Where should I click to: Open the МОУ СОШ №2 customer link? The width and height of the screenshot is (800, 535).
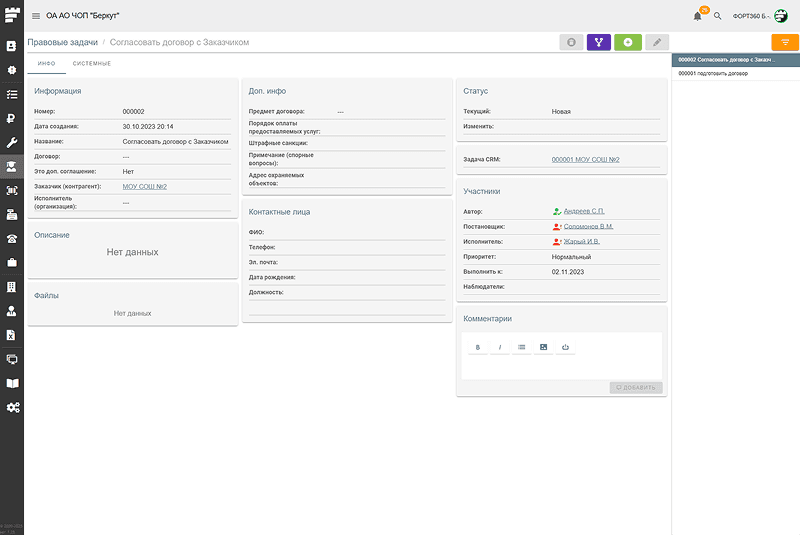point(144,186)
